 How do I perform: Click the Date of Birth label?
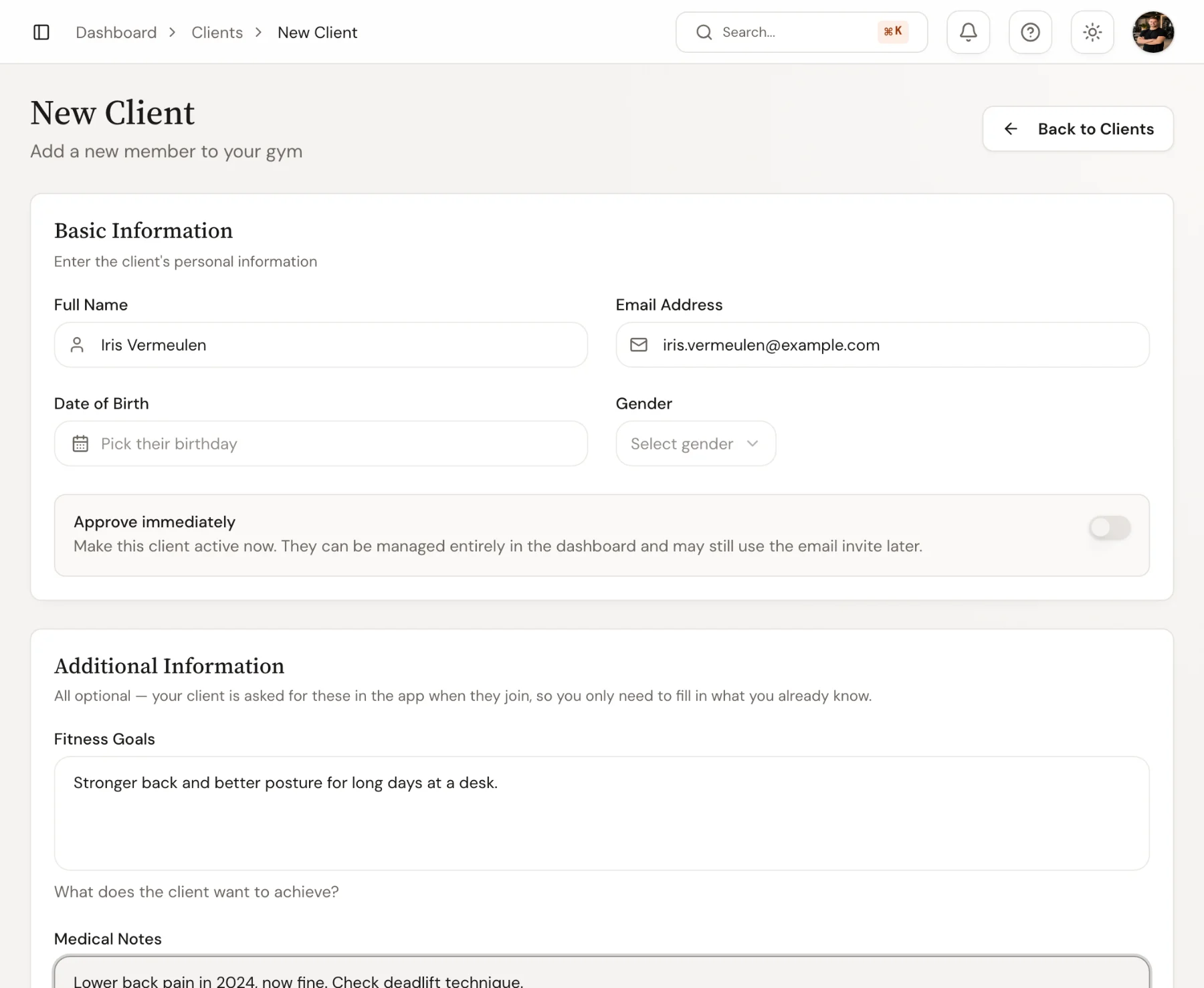102,403
